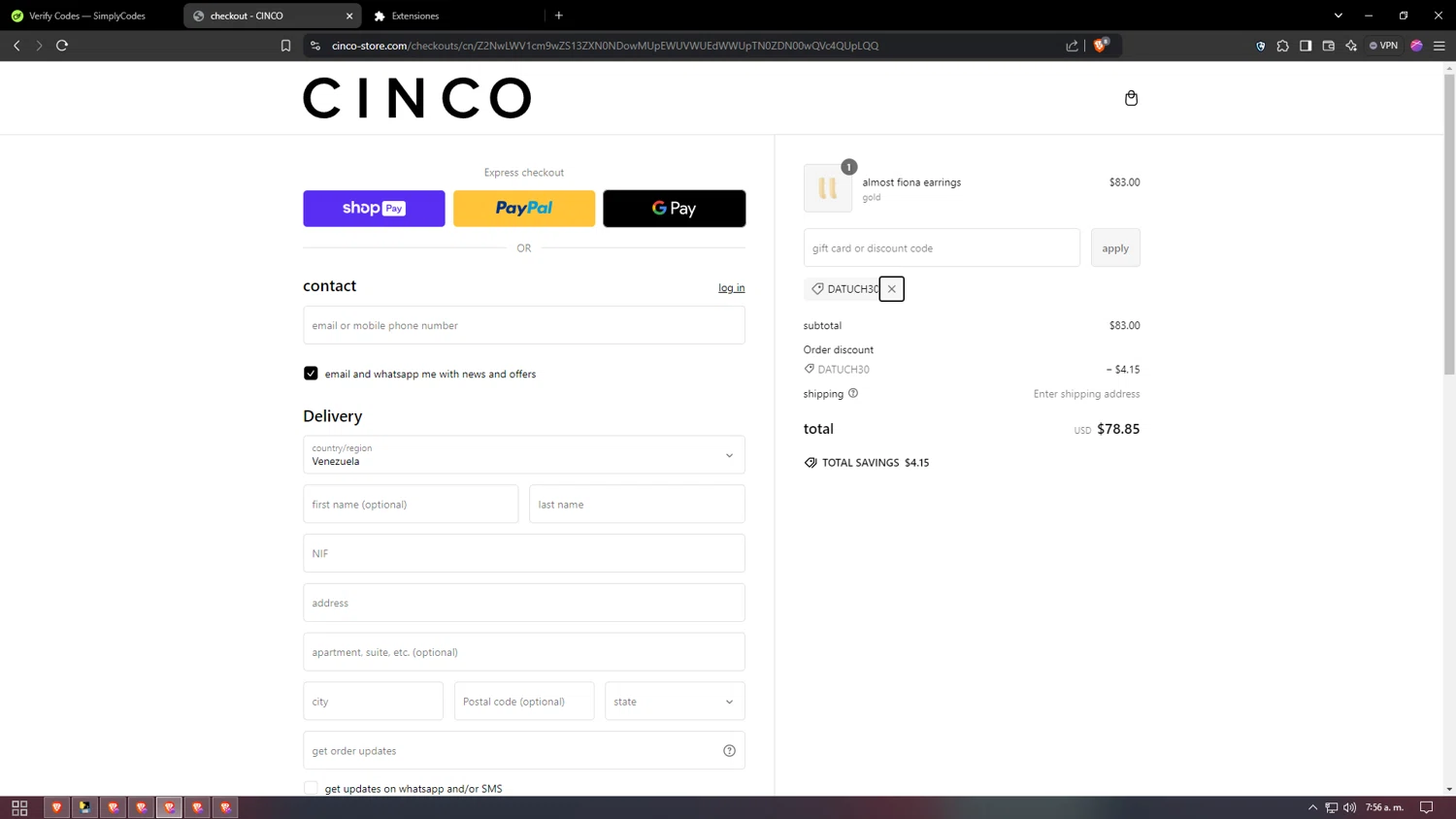Pay with Shop Pay button
The width and height of the screenshot is (1456, 819).
[x=374, y=209]
